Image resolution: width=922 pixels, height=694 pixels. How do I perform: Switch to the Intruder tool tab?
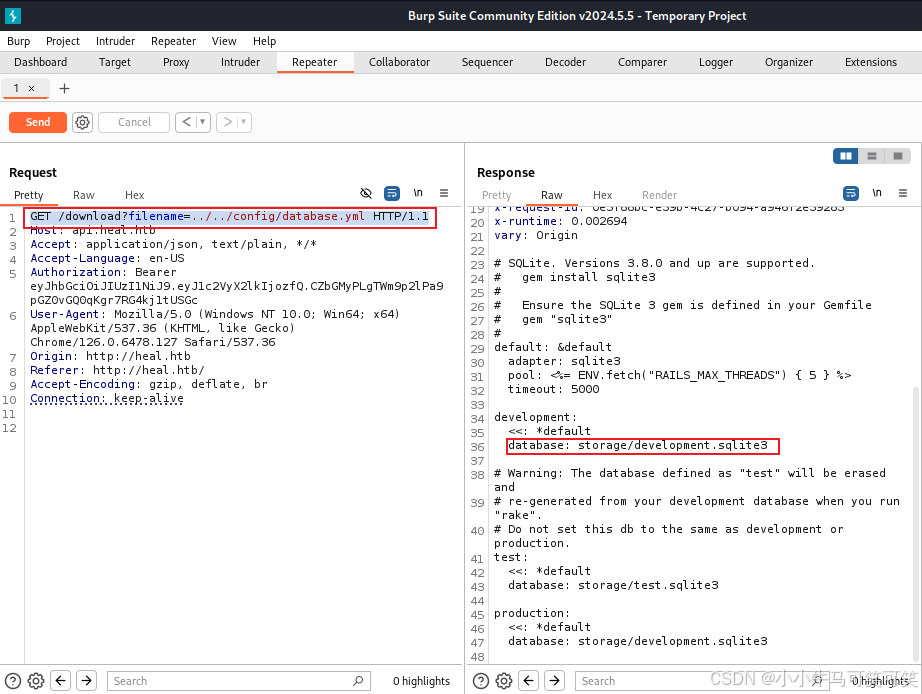tap(240, 62)
